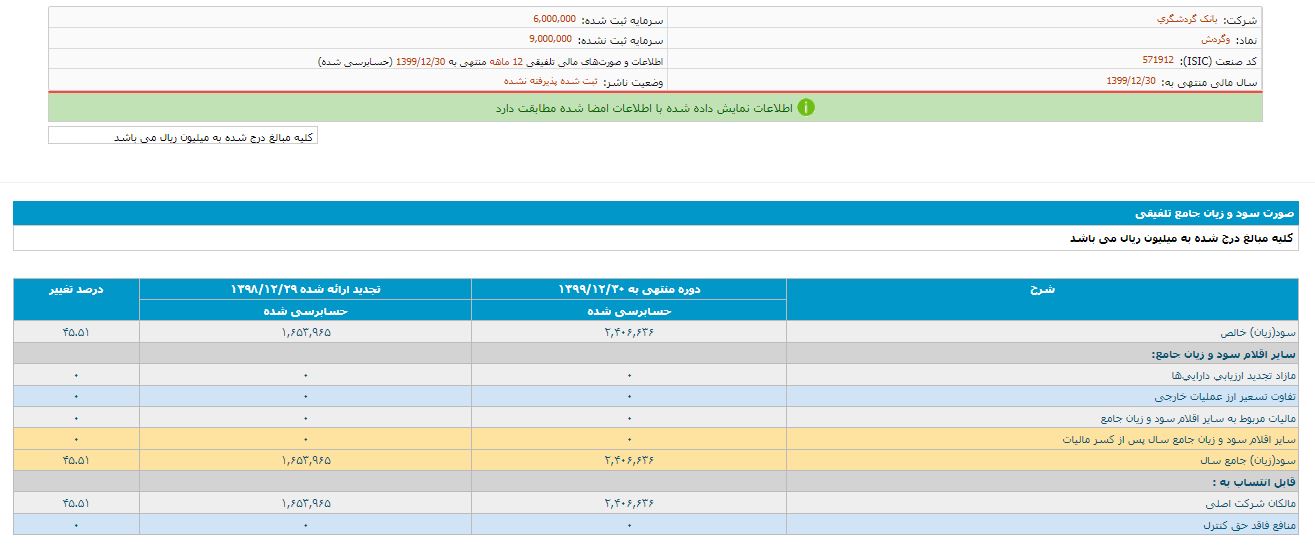
Task: Click the fiscal year end date 1399/12/30
Action: coord(1131,82)
